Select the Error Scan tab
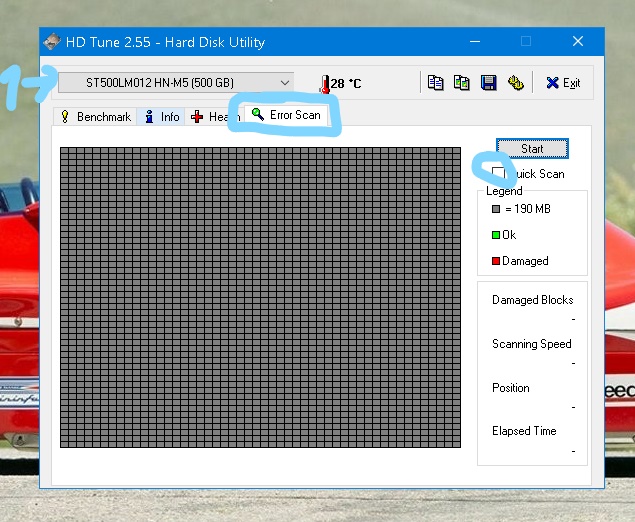This screenshot has width=635, height=522. [x=286, y=115]
